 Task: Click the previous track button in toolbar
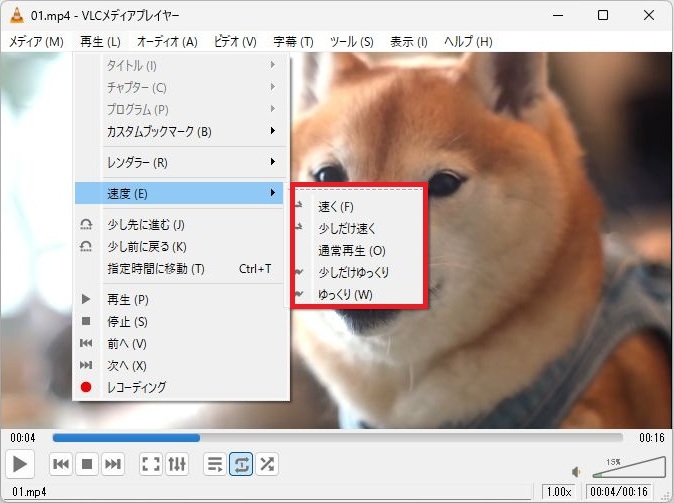pyautogui.click(x=60, y=464)
